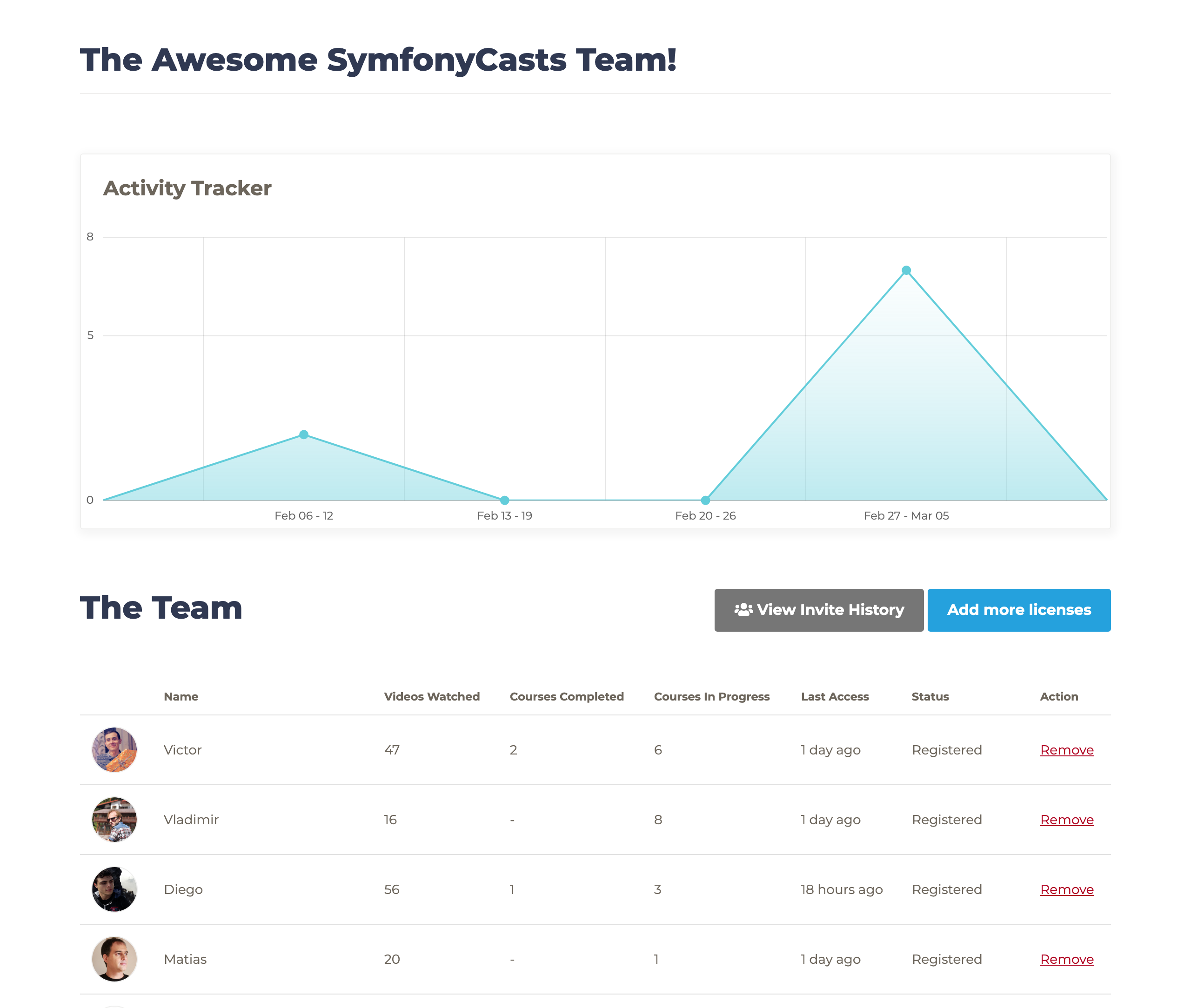Remove Matias from the team
This screenshot has height=1008, width=1191.
coord(1066,959)
